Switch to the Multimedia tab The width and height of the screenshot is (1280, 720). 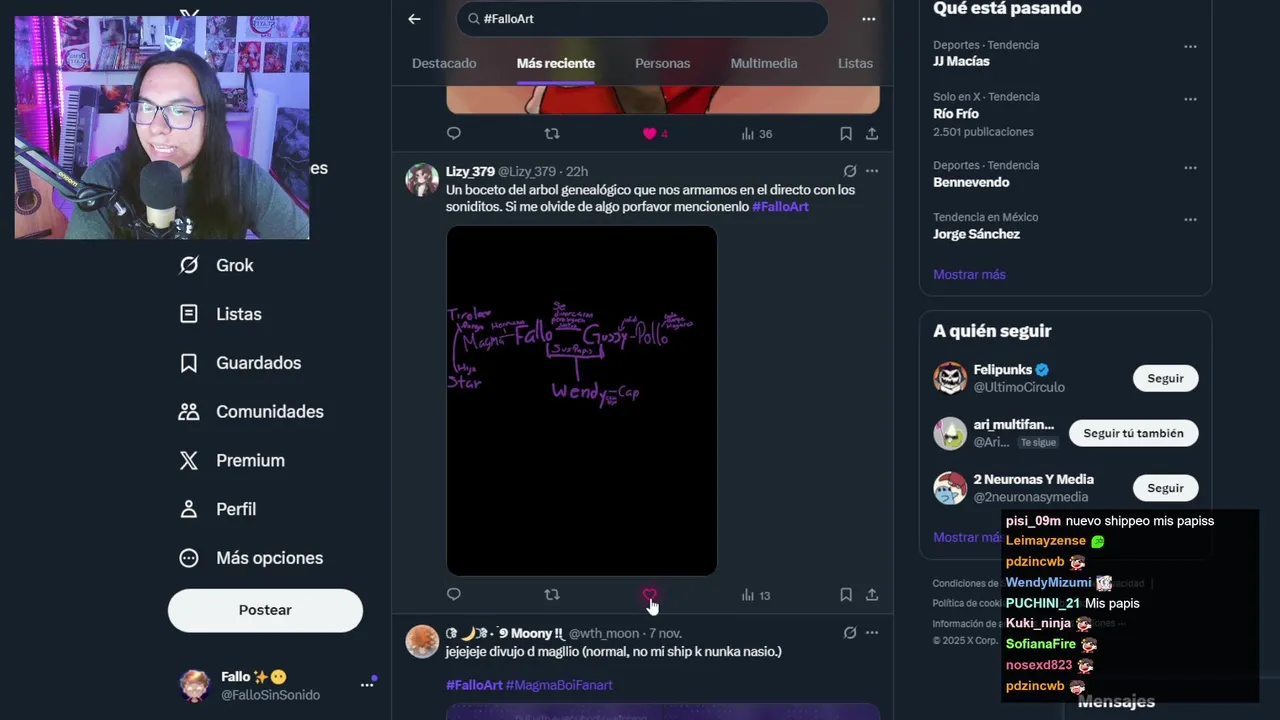[x=764, y=63]
